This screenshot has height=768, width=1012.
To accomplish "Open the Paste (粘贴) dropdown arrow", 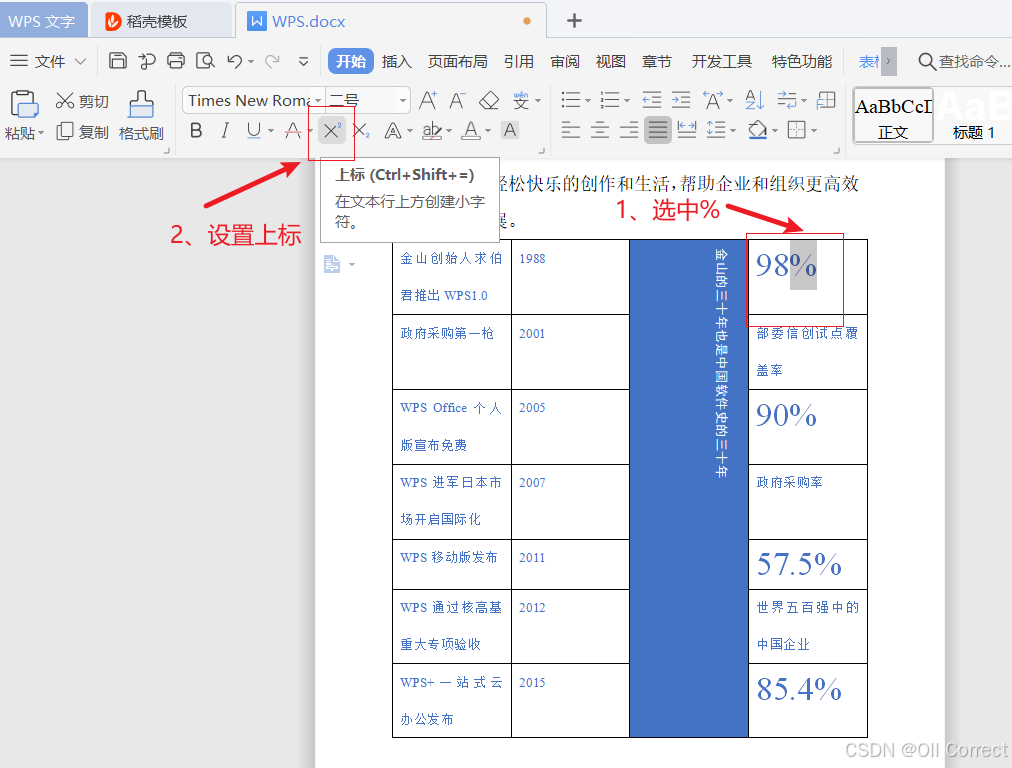I will (x=41, y=133).
